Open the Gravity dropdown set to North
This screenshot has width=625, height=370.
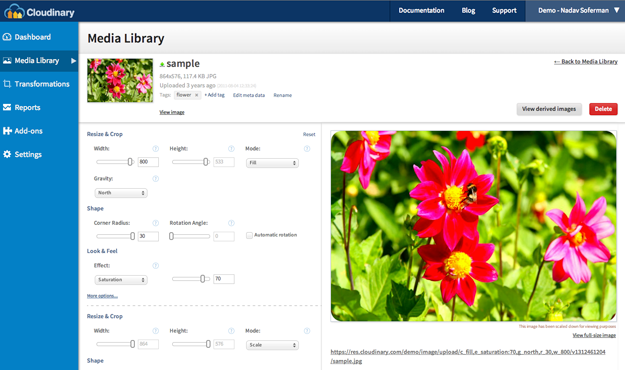click(121, 193)
